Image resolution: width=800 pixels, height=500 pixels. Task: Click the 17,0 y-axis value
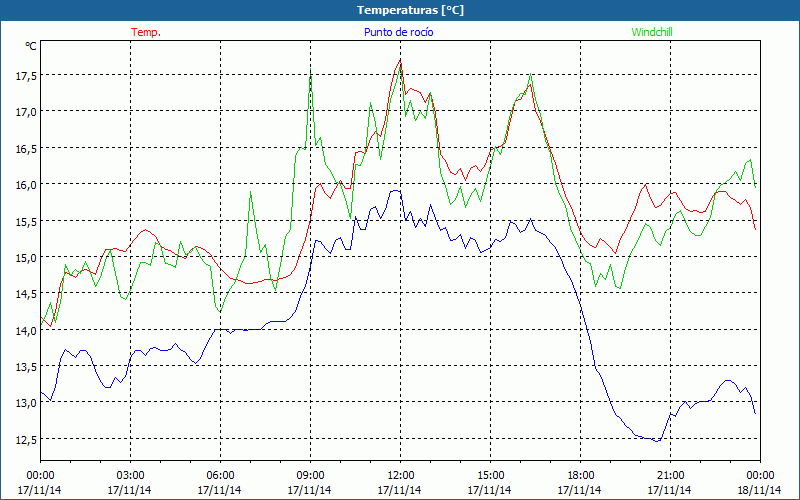pos(26,112)
